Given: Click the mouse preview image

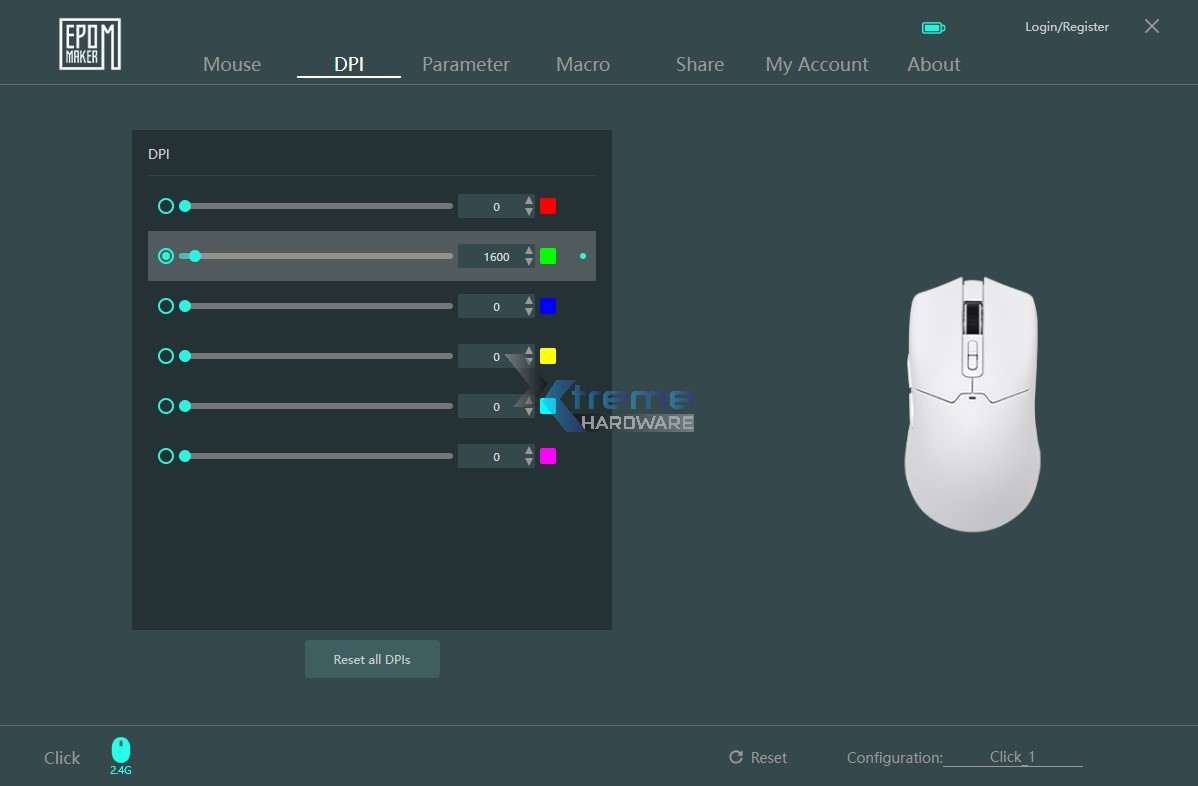Looking at the screenshot, I should [x=971, y=403].
